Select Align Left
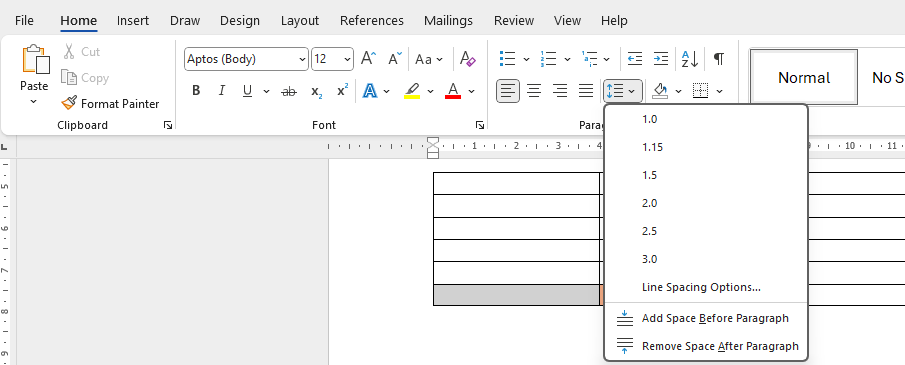The image size is (905, 365). click(x=508, y=91)
